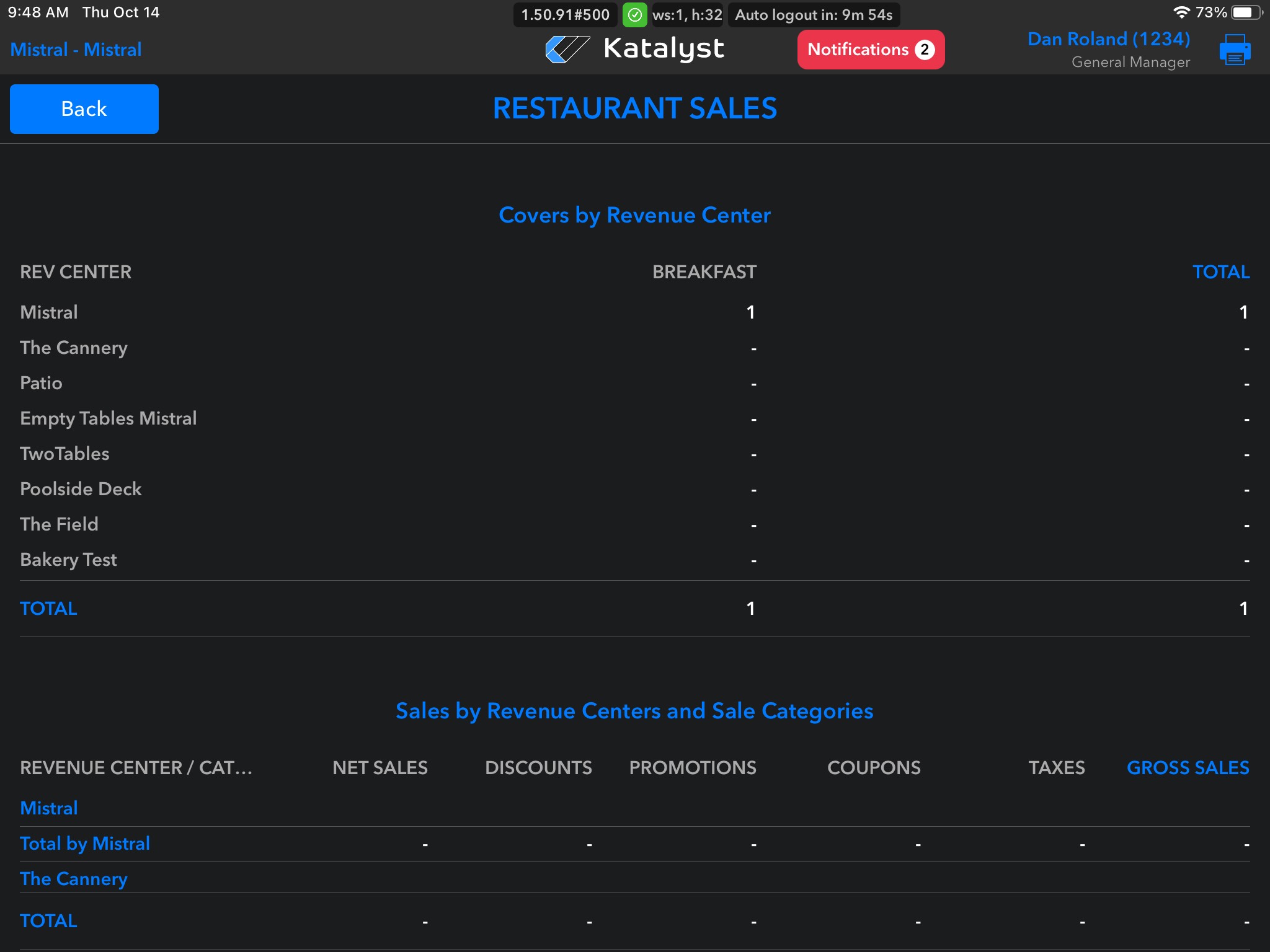The width and height of the screenshot is (1270, 952).
Task: Expand the Mistral sales category row
Action: (x=49, y=808)
